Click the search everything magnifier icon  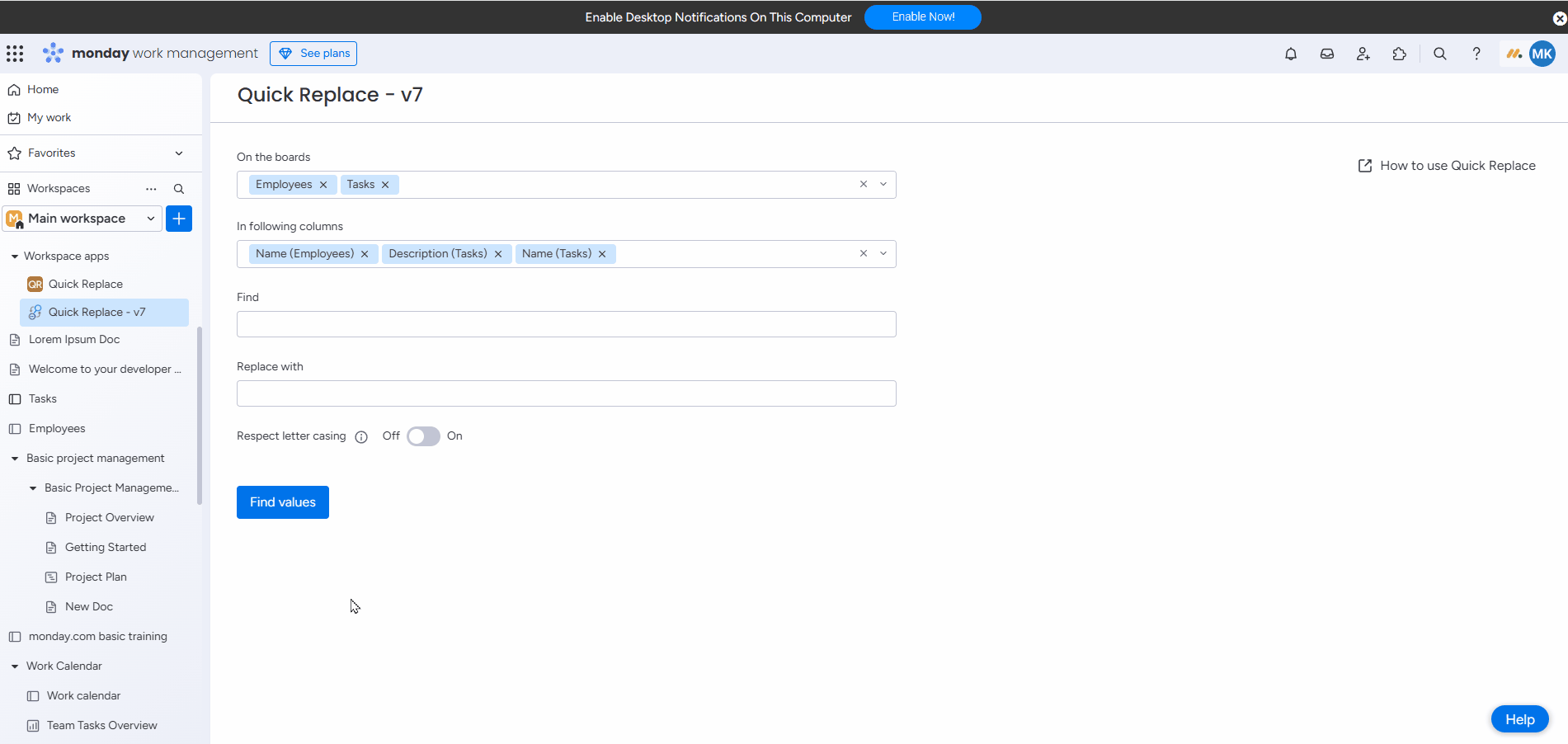(x=1440, y=54)
